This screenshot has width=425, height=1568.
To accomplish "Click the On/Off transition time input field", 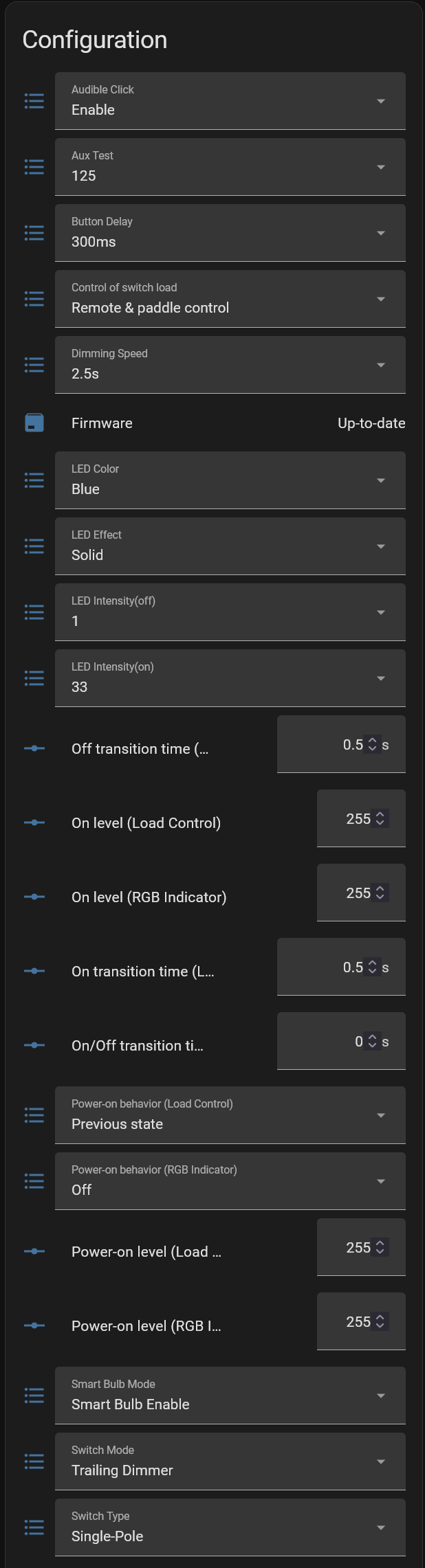I will 341,1041.
